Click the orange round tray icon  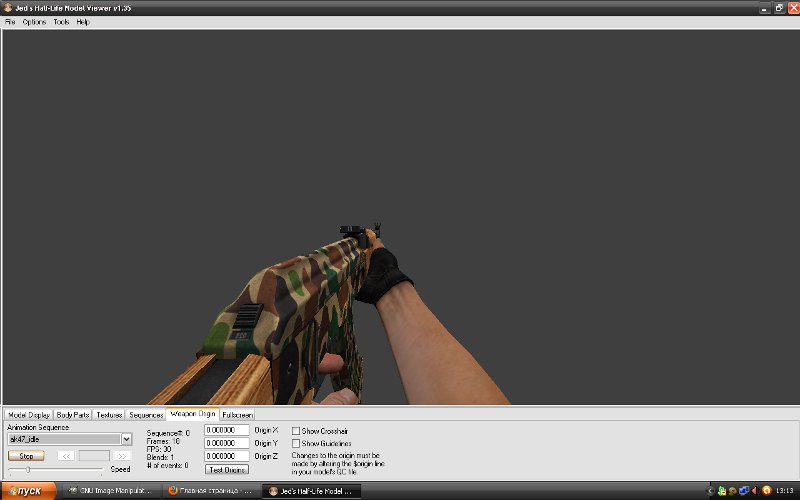click(766, 491)
